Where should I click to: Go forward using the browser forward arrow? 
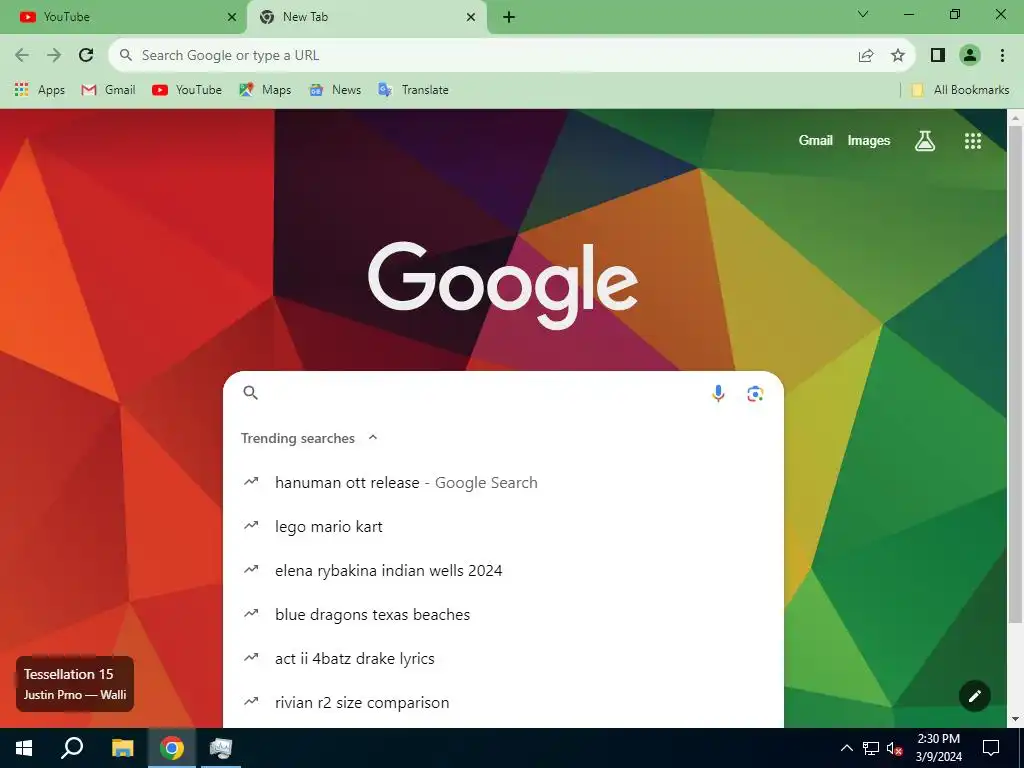(54, 56)
